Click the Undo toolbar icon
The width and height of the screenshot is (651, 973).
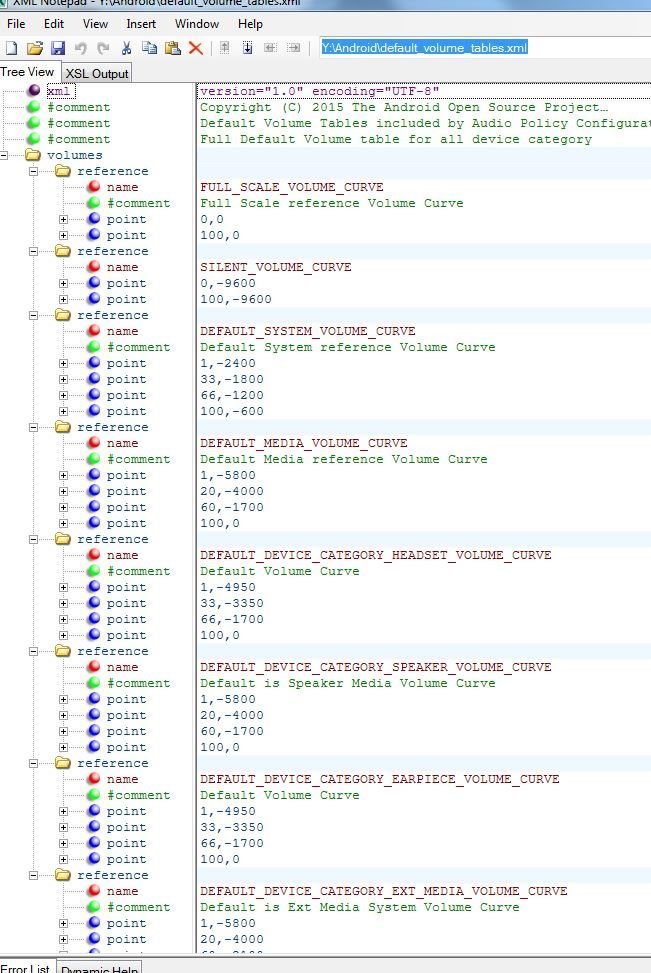(x=81, y=48)
